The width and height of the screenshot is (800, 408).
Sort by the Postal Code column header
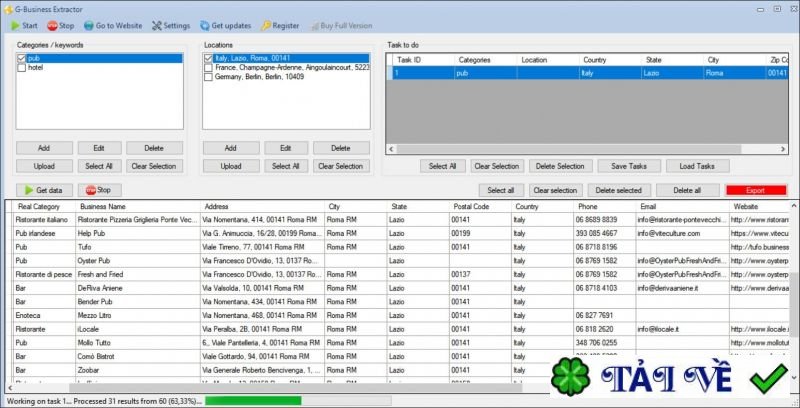point(480,207)
